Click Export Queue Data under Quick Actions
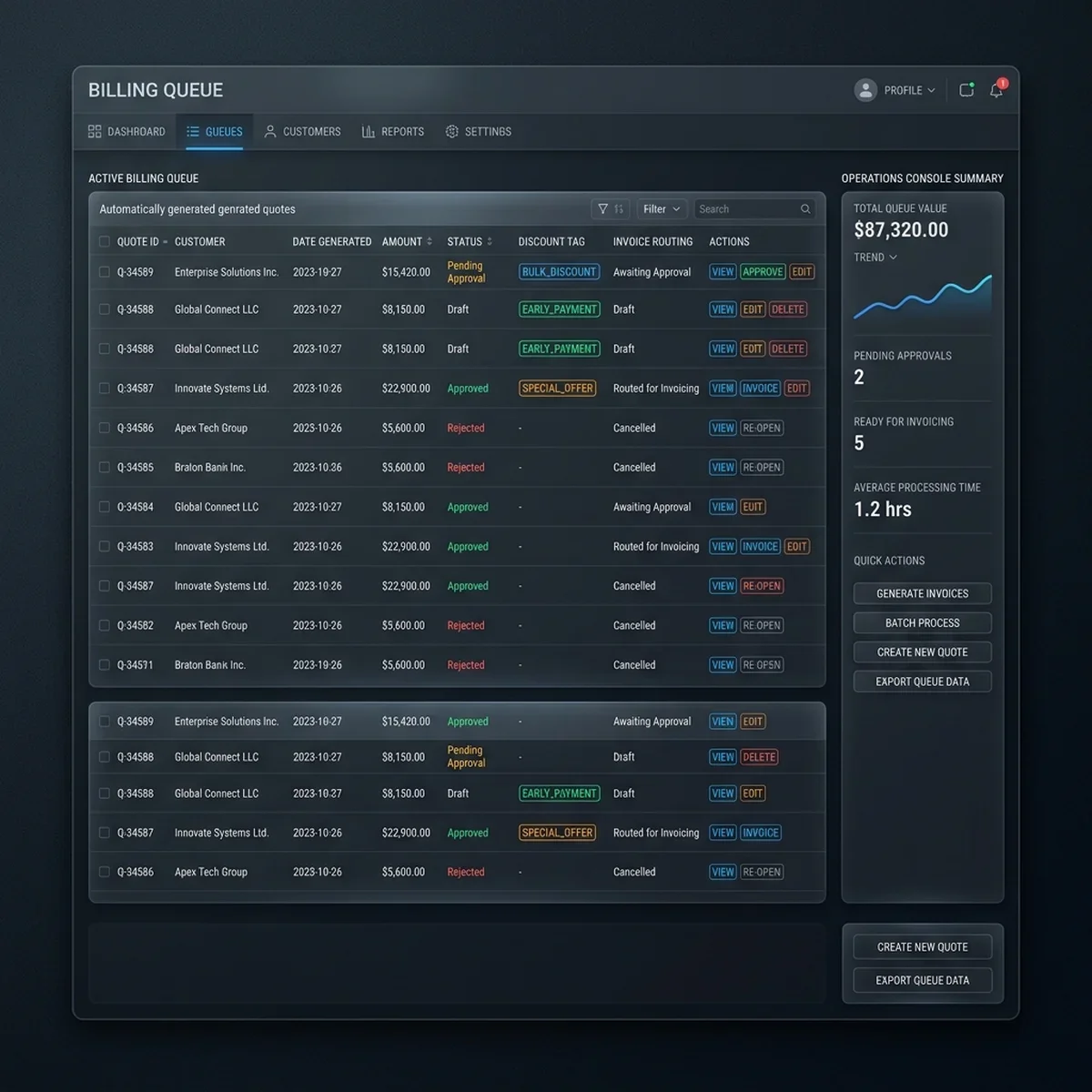 pos(922,682)
